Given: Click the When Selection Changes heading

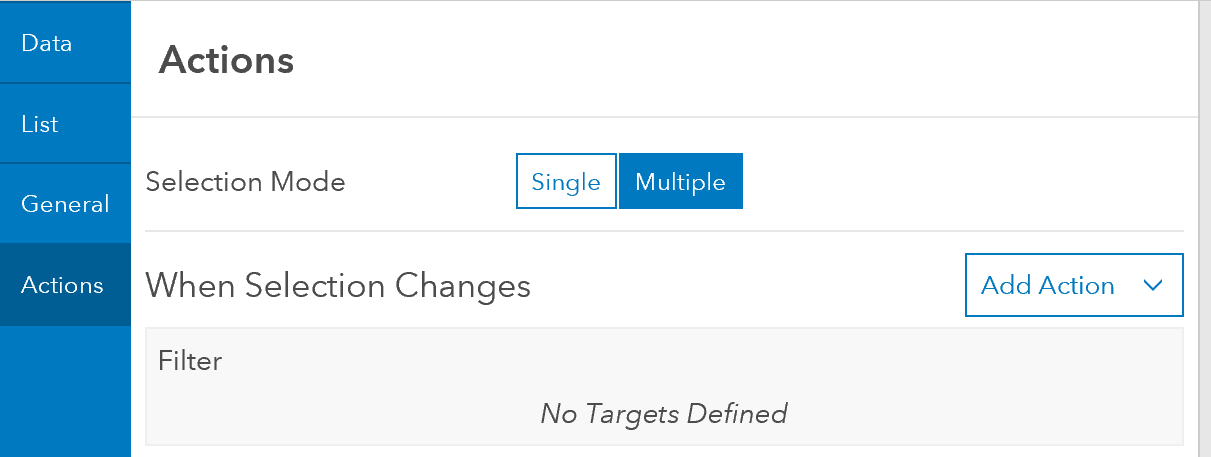Looking at the screenshot, I should point(338,286).
